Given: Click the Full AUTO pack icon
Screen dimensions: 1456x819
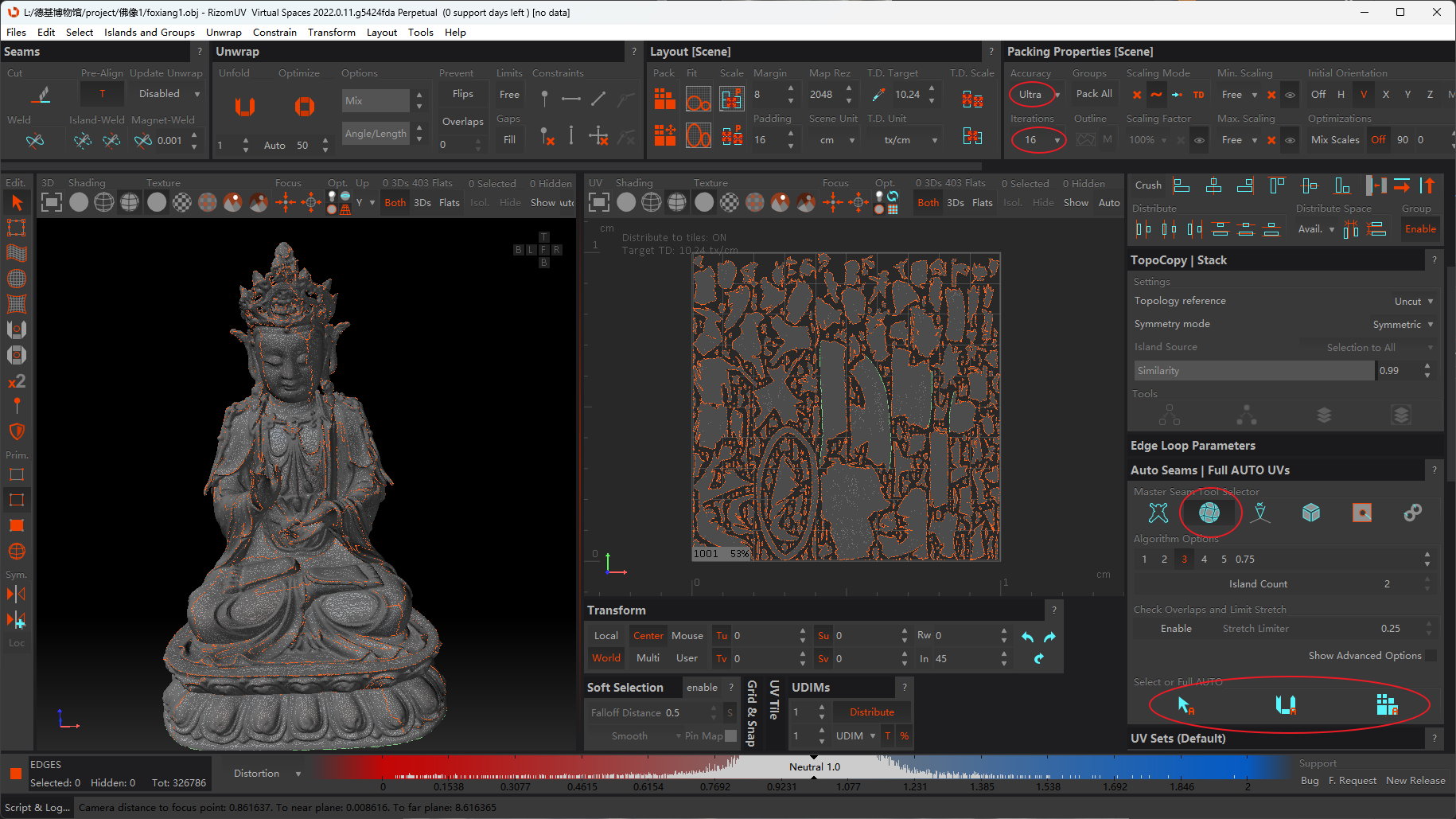Looking at the screenshot, I should (1386, 705).
